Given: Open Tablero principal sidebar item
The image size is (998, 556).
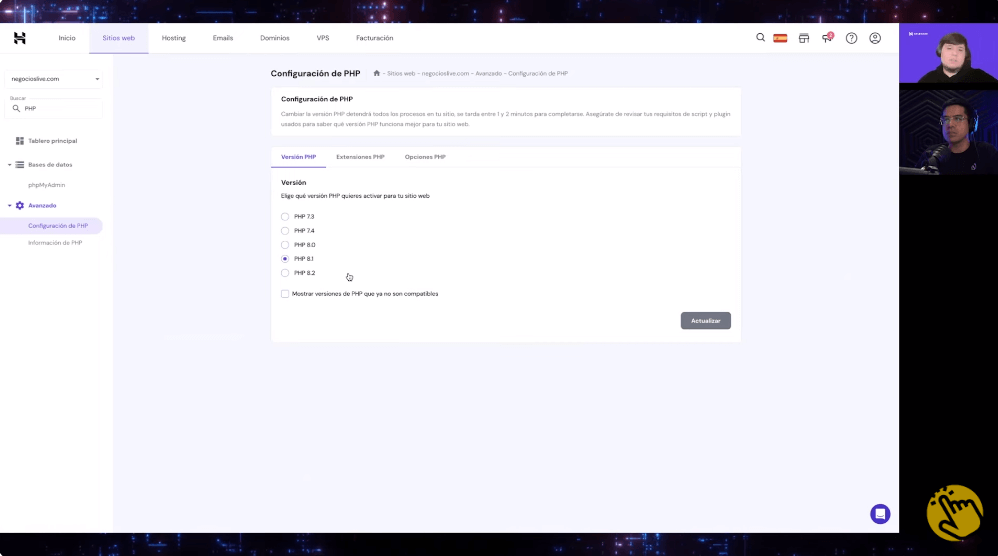Looking at the screenshot, I should coord(52,141).
